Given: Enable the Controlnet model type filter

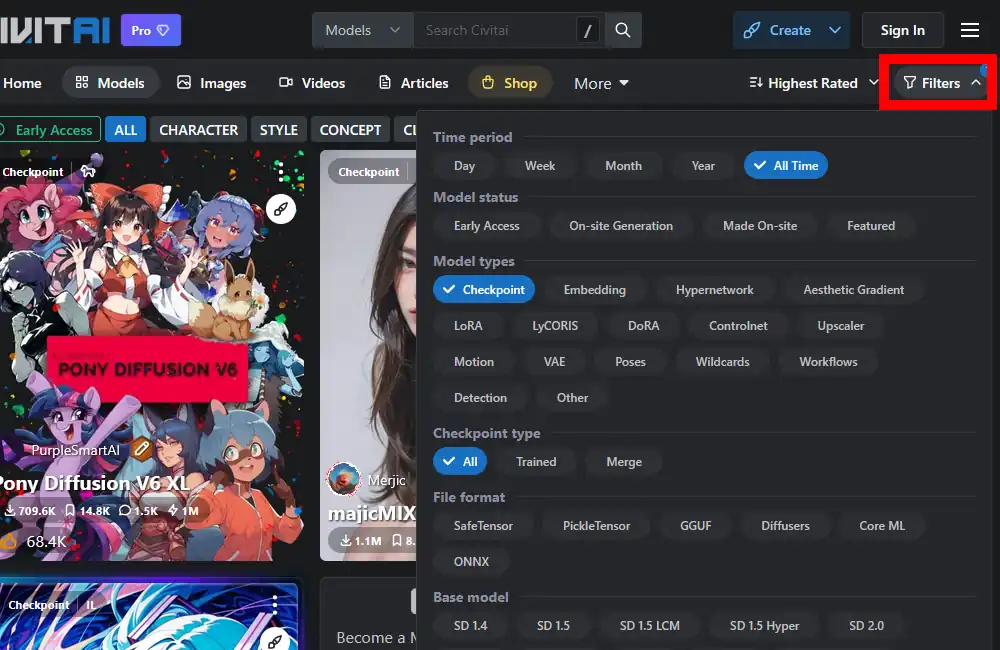Looking at the screenshot, I should [738, 326].
